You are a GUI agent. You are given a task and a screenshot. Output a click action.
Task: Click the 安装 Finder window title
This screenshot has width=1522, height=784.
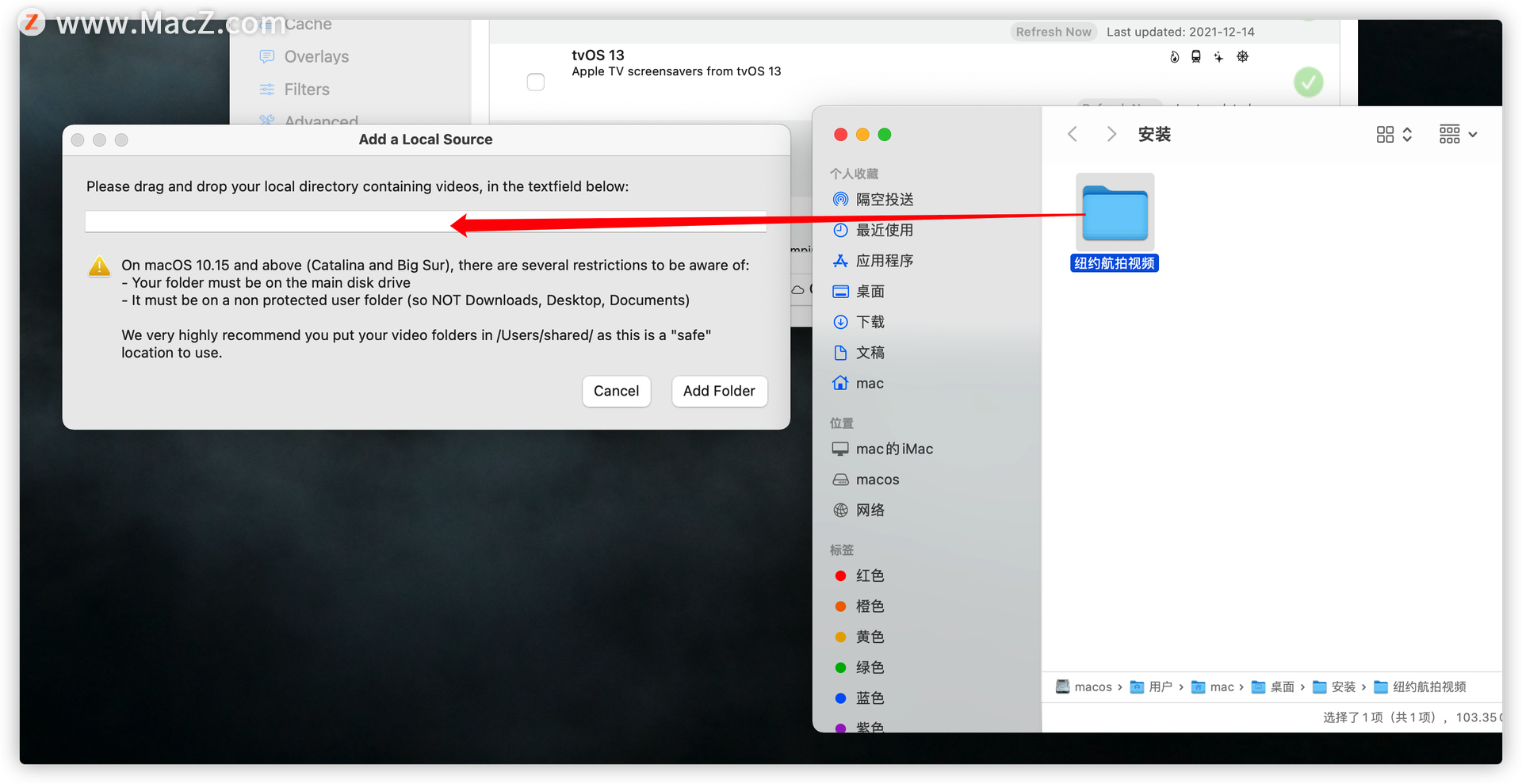1154,135
